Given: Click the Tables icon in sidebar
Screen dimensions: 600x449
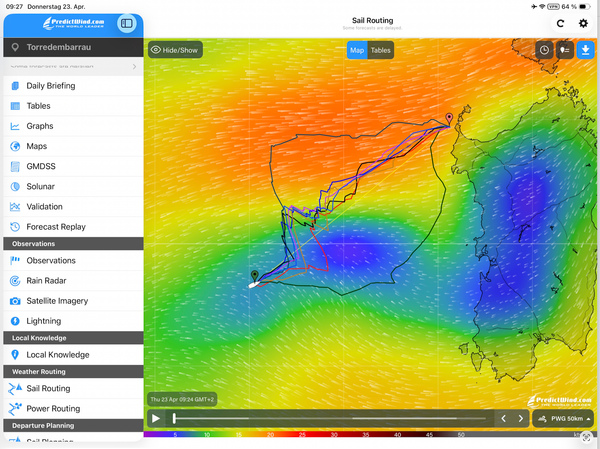Looking at the screenshot, I should click(15, 106).
